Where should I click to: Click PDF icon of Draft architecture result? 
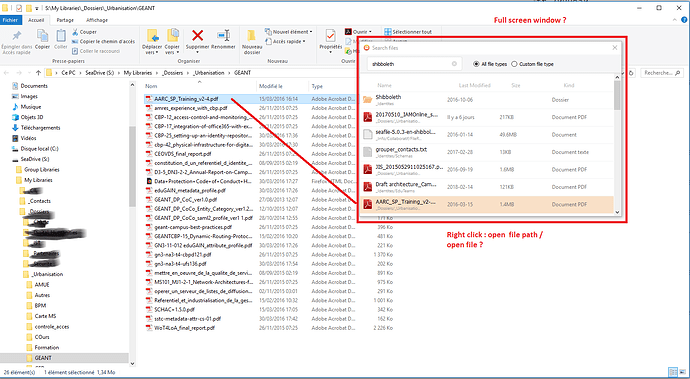pos(367,187)
